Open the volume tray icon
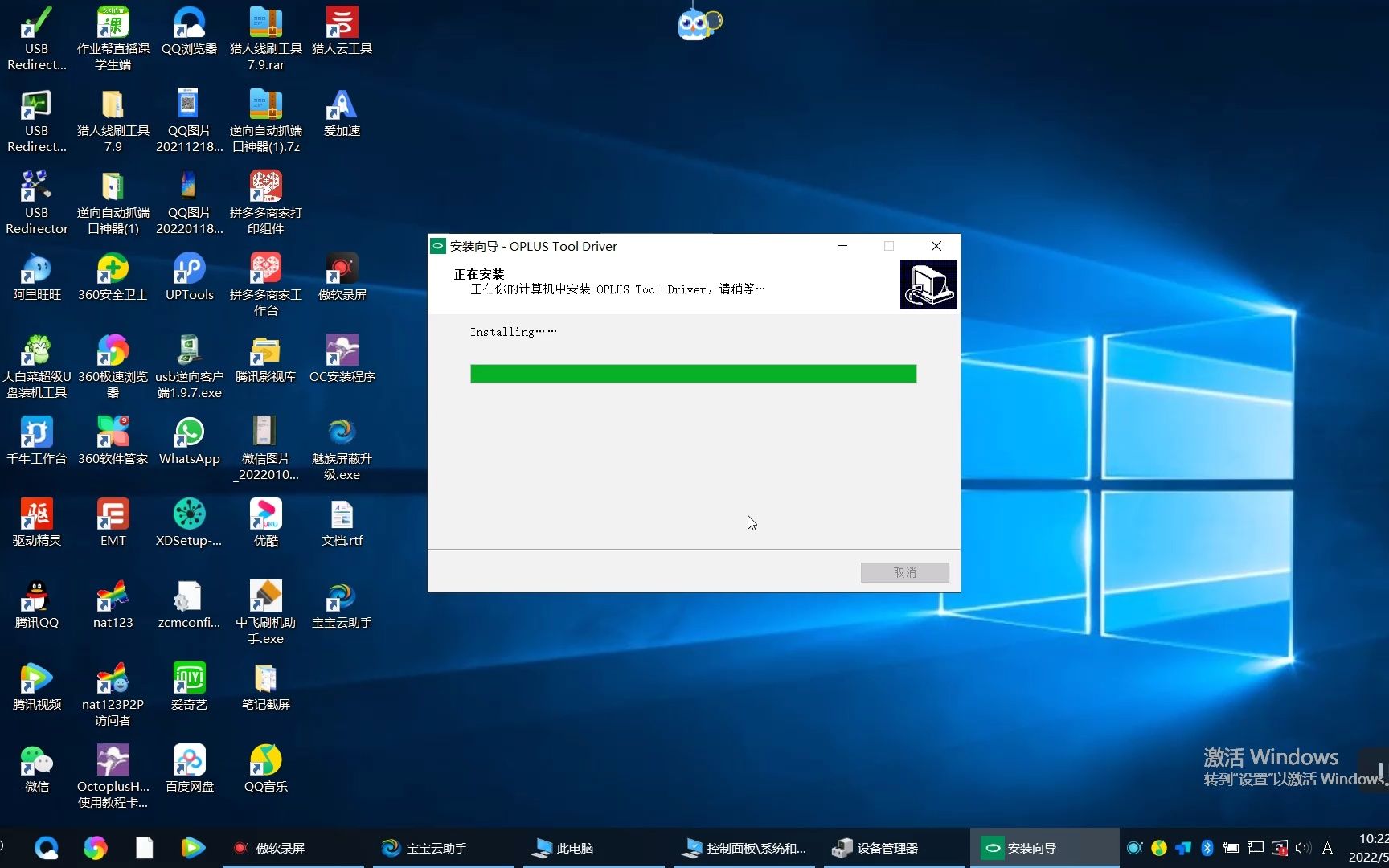This screenshot has height=868, width=1389. coord(1303,848)
